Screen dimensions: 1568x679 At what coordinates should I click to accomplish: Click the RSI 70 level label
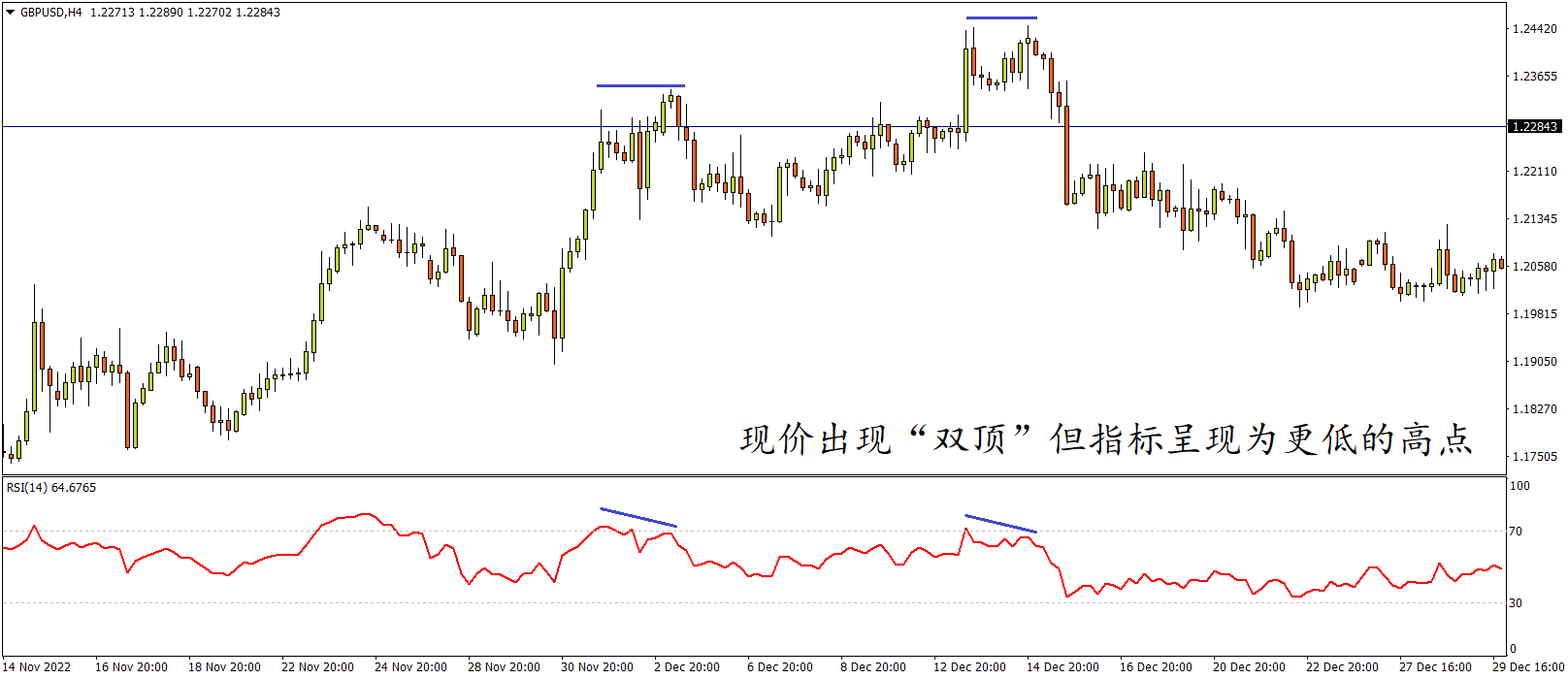[x=1516, y=532]
